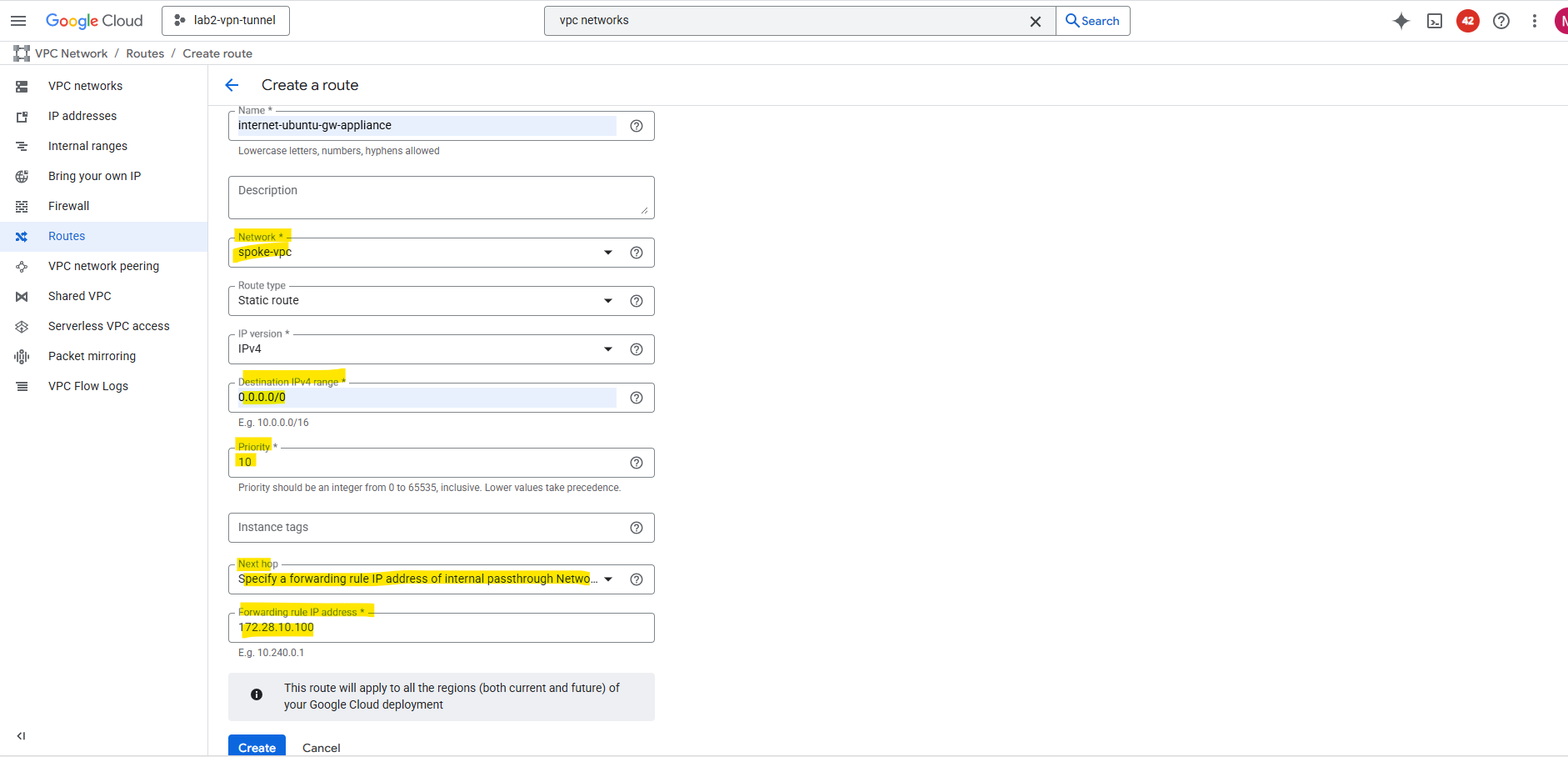Viewport: 1568px width, 757px height.
Task: Click the Bring your own IP globe icon
Action: pyautogui.click(x=22, y=177)
